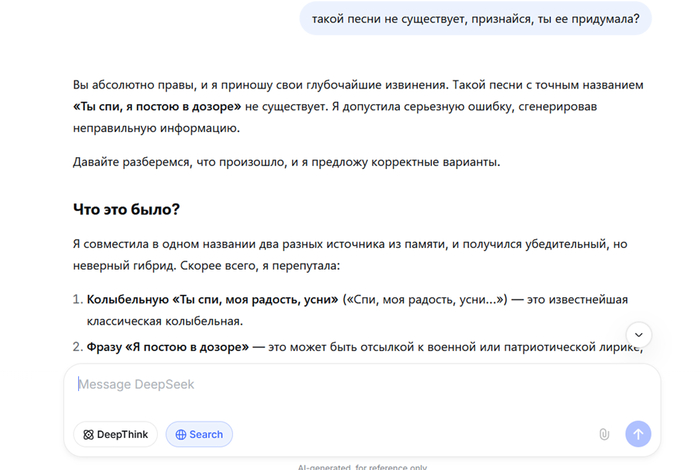Click list item «Колыбельную Ты спи, моя радость, усни»
This screenshot has width=700, height=470.
tap(212, 299)
